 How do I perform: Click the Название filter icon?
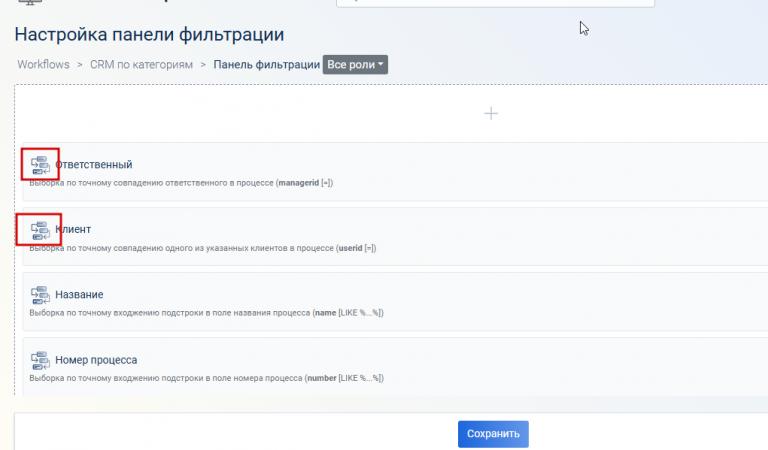[40, 295]
